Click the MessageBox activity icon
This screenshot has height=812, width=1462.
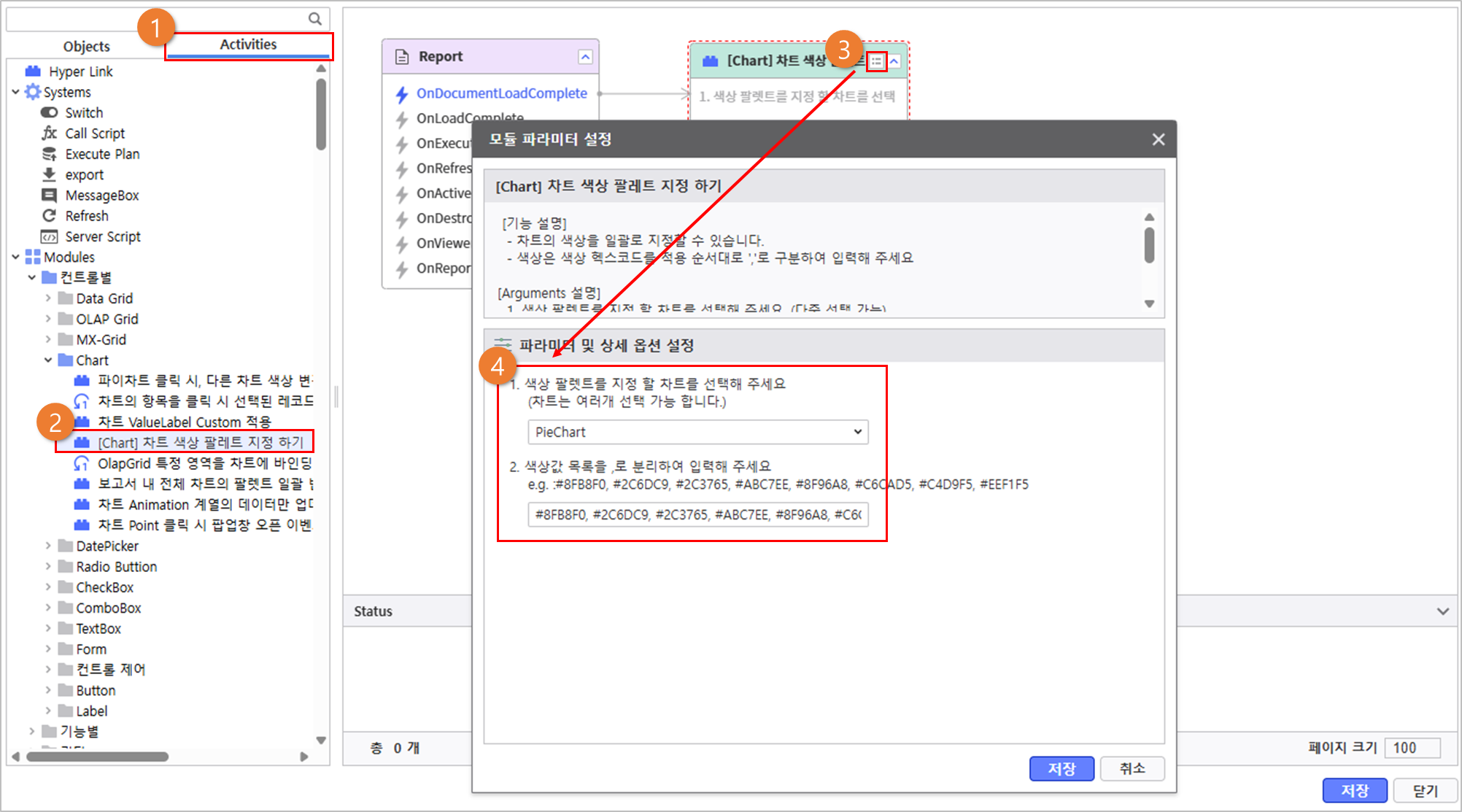point(49,195)
